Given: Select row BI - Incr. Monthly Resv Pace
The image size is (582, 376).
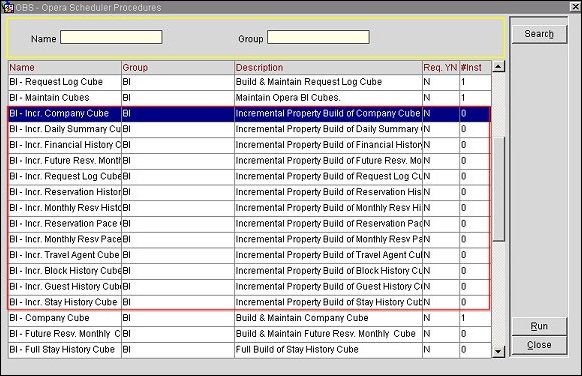Looking at the screenshot, I should (x=250, y=239).
